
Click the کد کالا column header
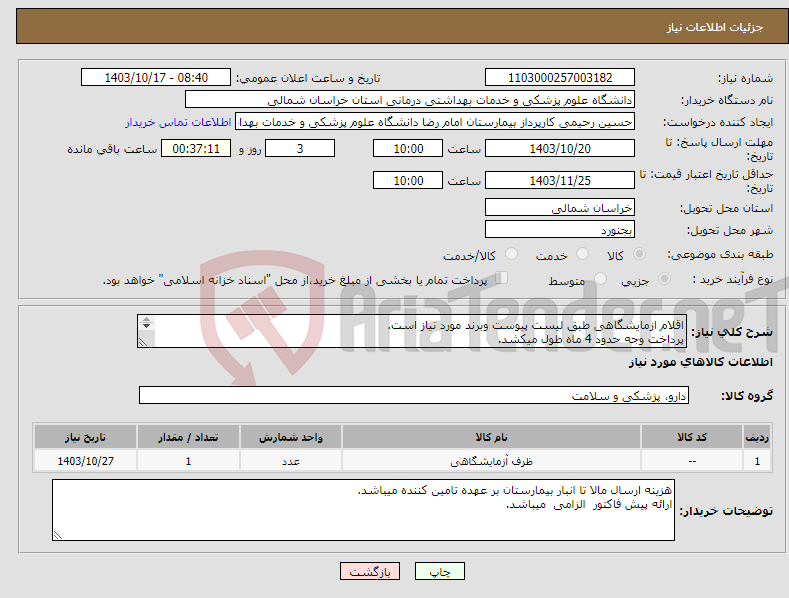tap(692, 437)
